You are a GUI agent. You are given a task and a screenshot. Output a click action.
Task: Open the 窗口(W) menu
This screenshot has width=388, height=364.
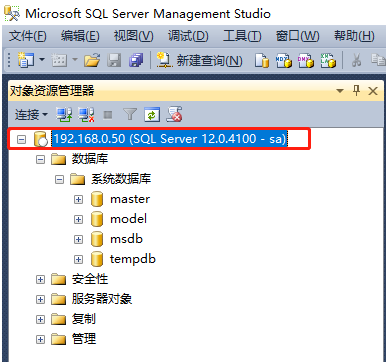[297, 36]
